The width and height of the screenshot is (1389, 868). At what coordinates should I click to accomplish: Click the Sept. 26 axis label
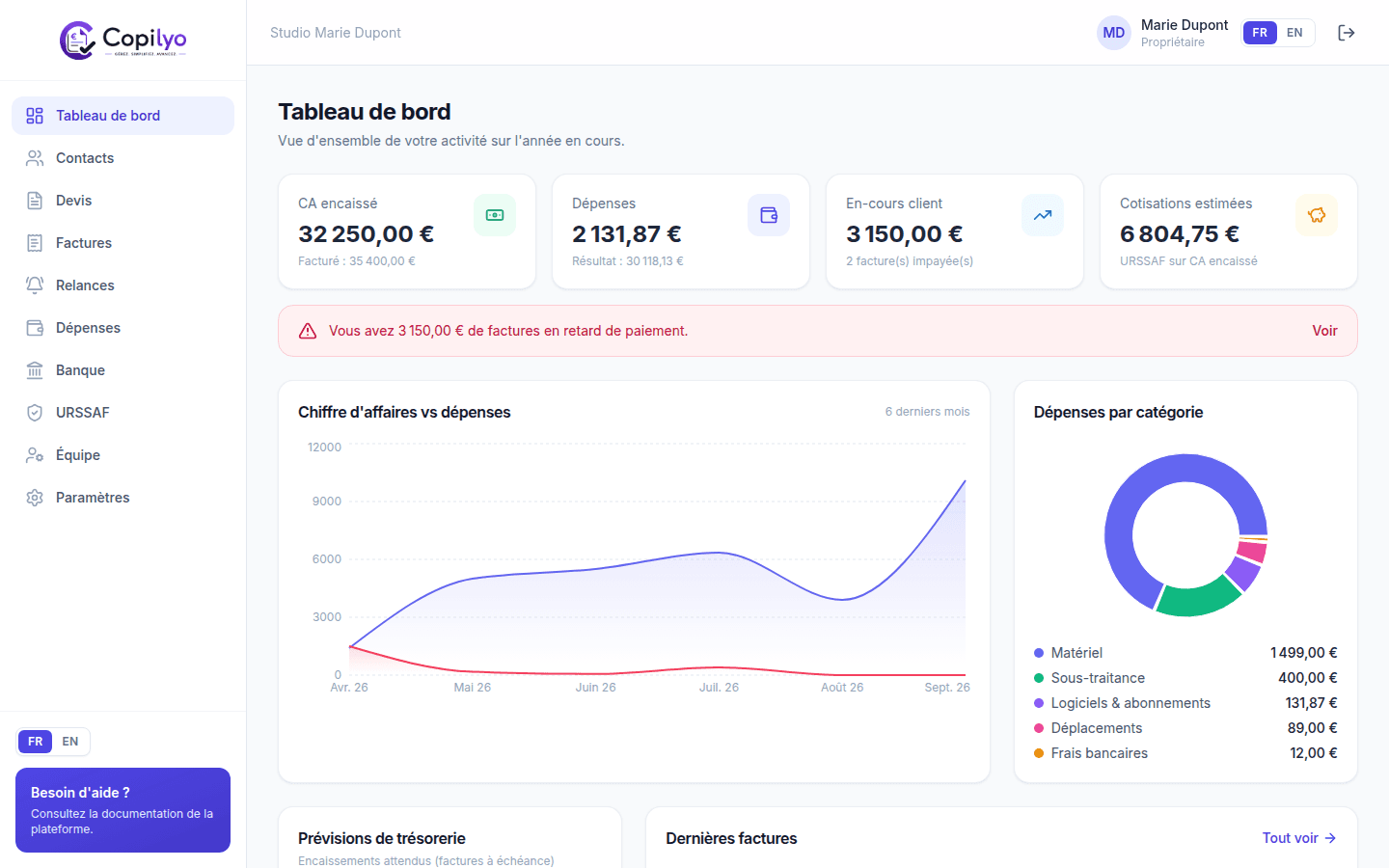click(947, 688)
